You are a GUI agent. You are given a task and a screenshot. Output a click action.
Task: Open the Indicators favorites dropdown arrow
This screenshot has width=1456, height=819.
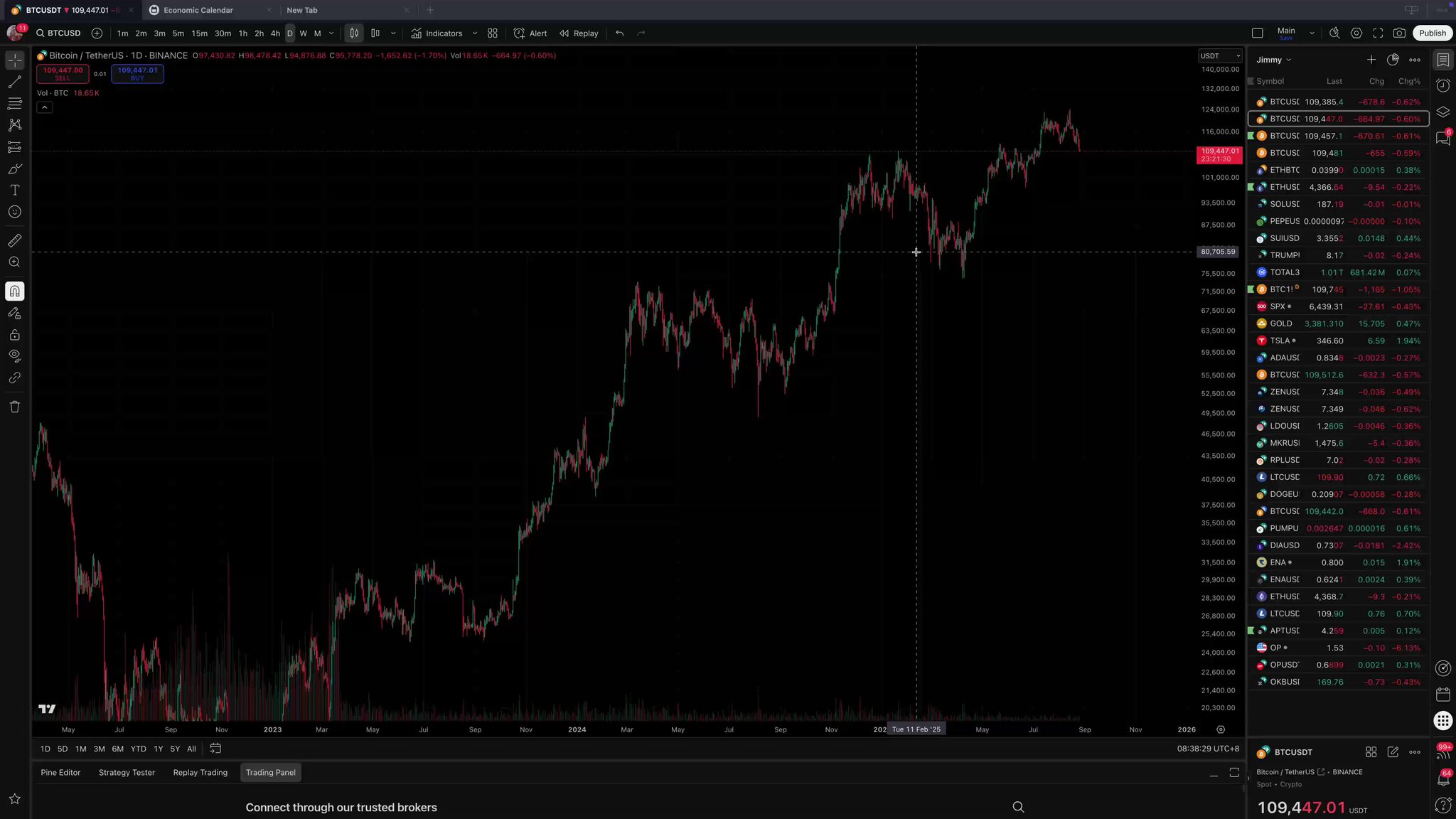[475, 33]
